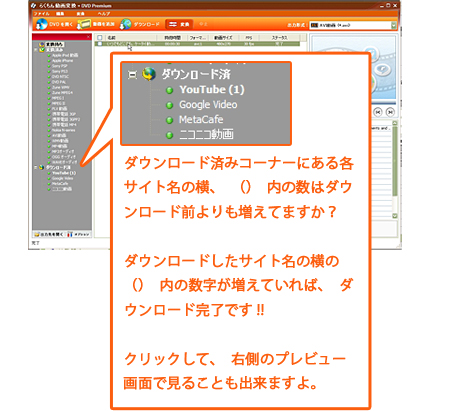Sort the list by the 動画サイズ column header
This screenshot has width=449, height=411.
(223, 38)
